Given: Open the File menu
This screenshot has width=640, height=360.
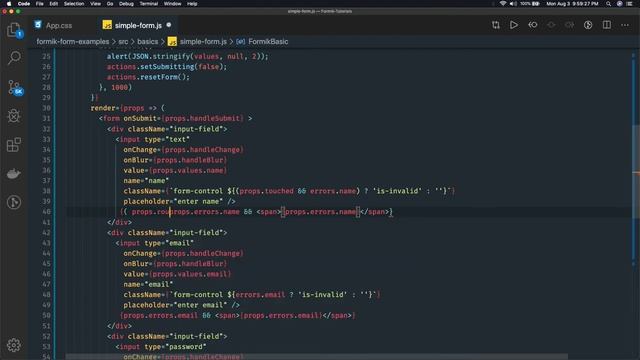Looking at the screenshot, I should pos(39,4).
